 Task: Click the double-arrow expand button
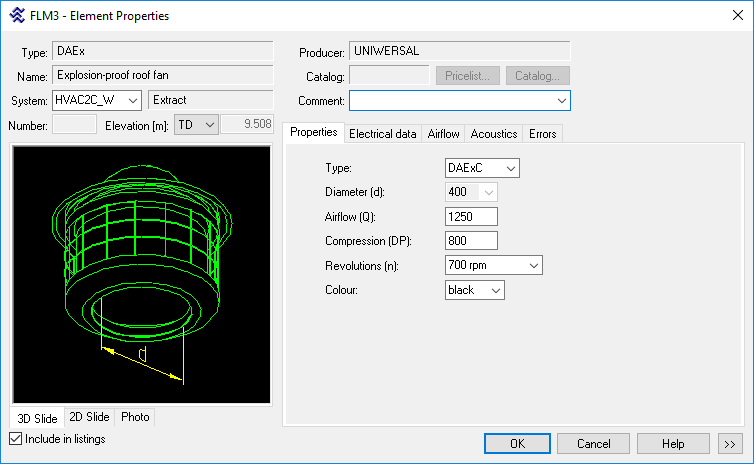729,443
